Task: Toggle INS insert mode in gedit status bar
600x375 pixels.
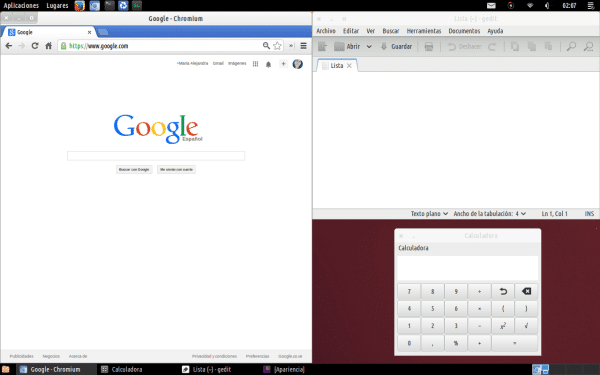Action: 589,214
